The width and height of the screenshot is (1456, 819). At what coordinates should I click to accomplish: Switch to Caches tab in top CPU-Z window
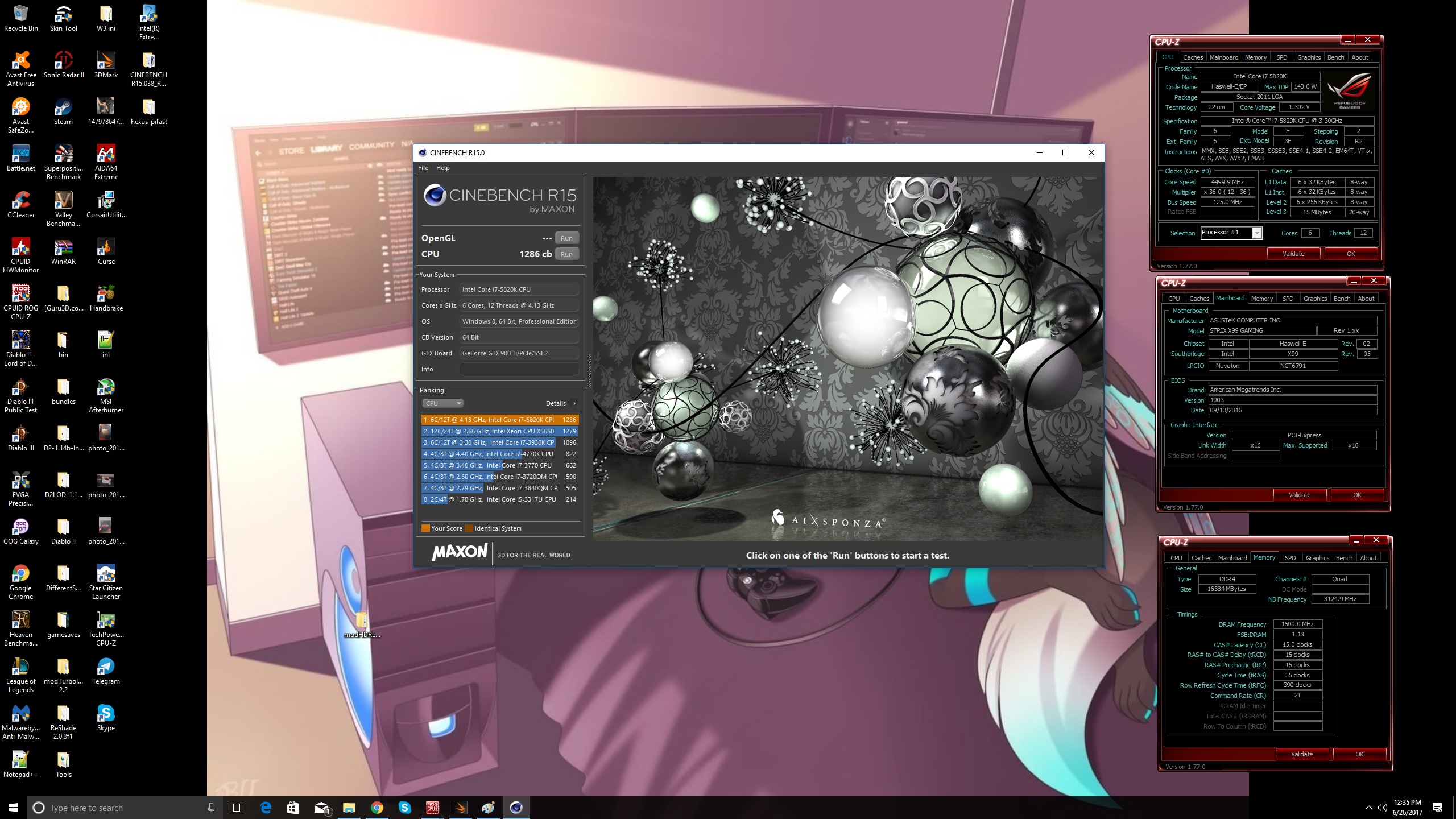coord(1193,57)
